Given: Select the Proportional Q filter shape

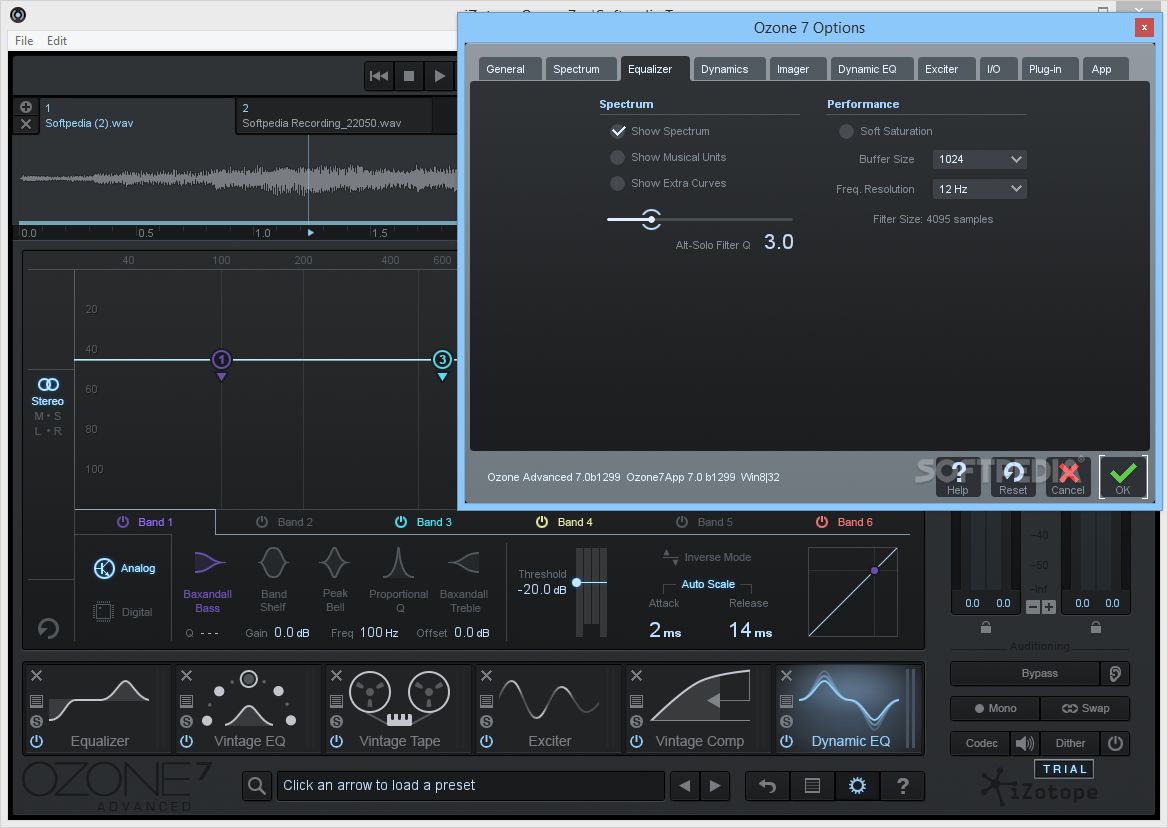Looking at the screenshot, I should tap(399, 580).
